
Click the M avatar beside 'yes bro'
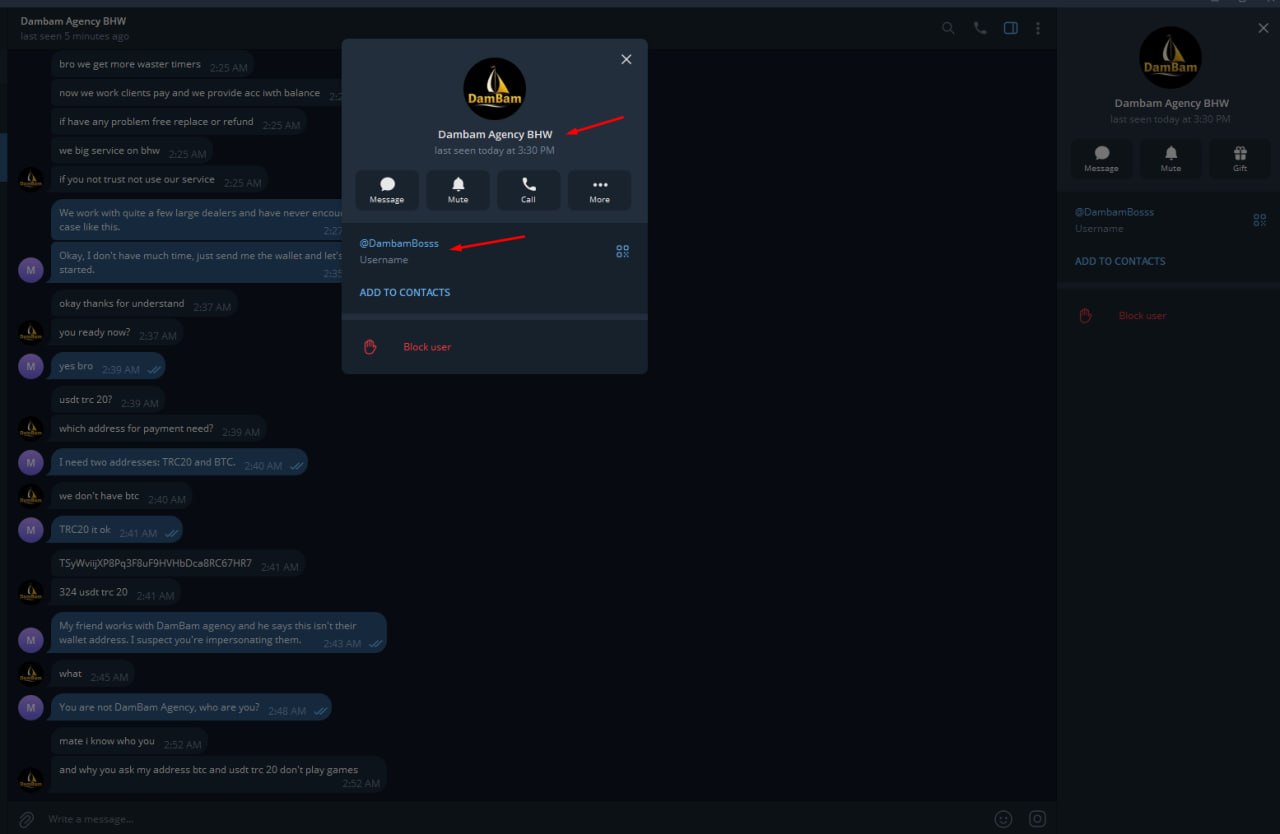click(x=31, y=366)
